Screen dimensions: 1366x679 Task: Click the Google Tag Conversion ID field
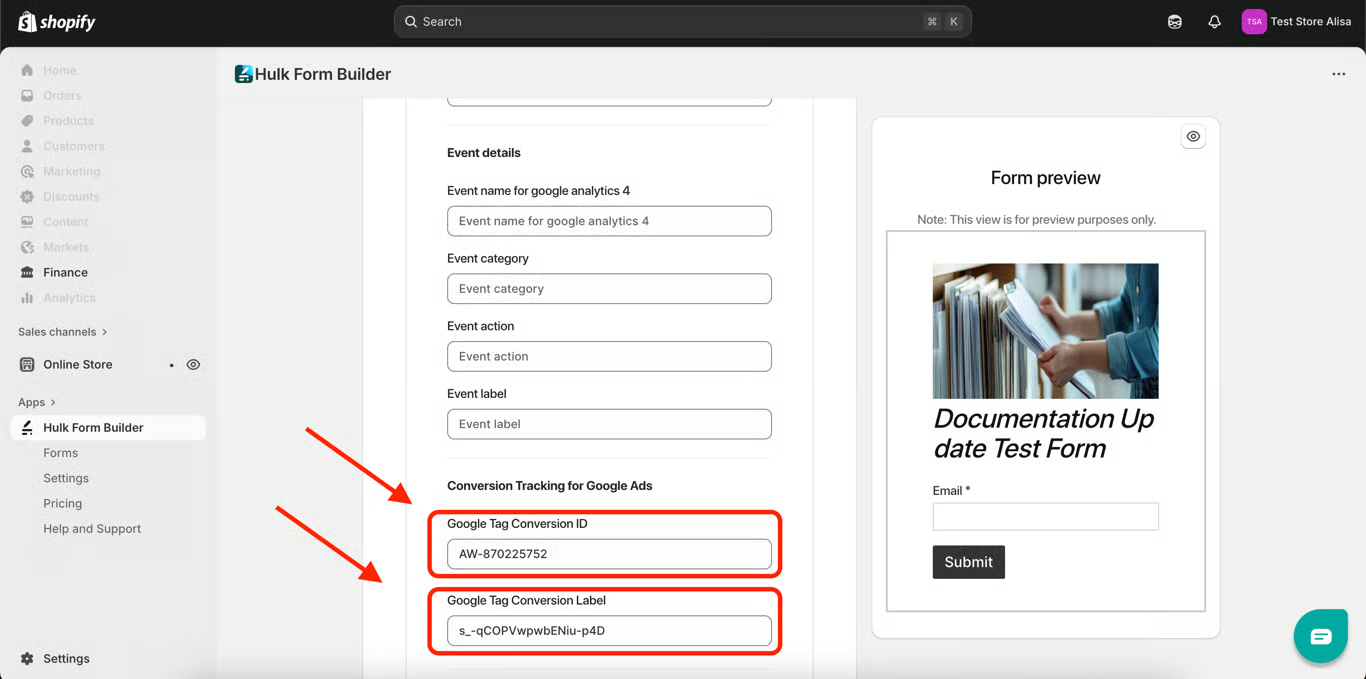coord(609,554)
